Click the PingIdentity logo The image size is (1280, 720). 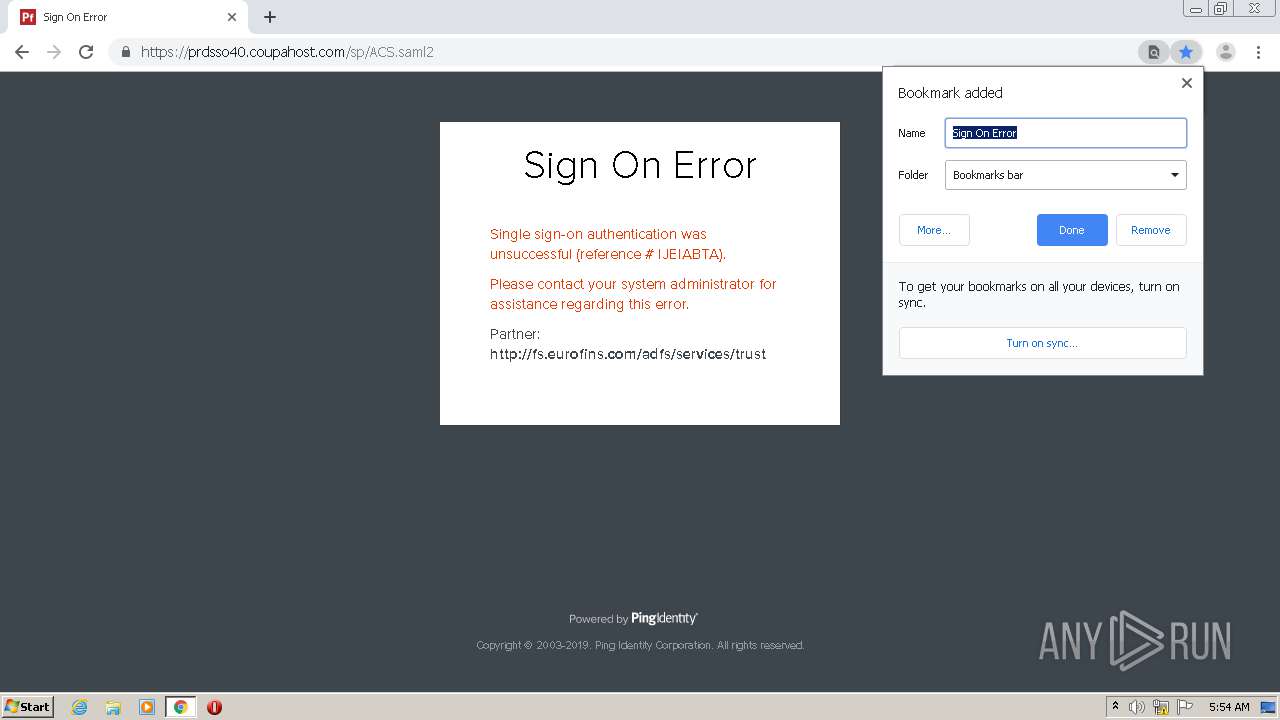(x=664, y=618)
